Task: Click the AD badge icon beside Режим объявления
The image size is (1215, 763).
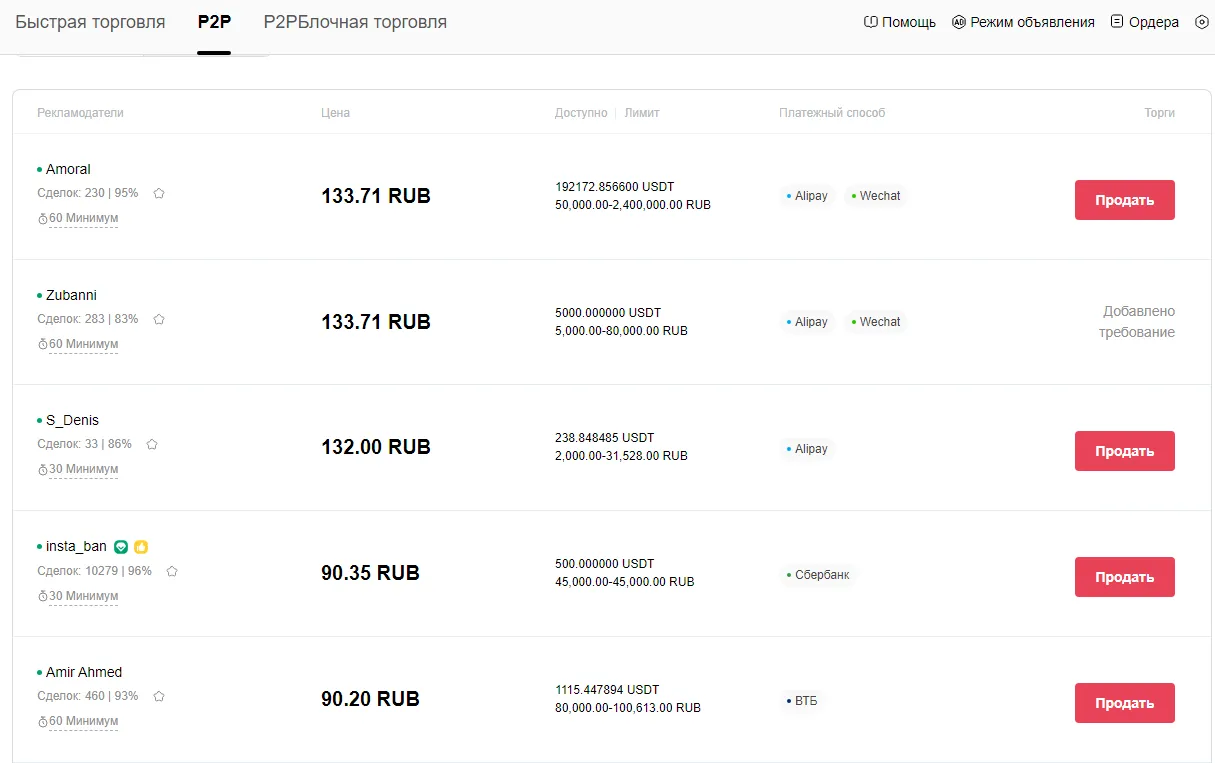Action: [956, 21]
